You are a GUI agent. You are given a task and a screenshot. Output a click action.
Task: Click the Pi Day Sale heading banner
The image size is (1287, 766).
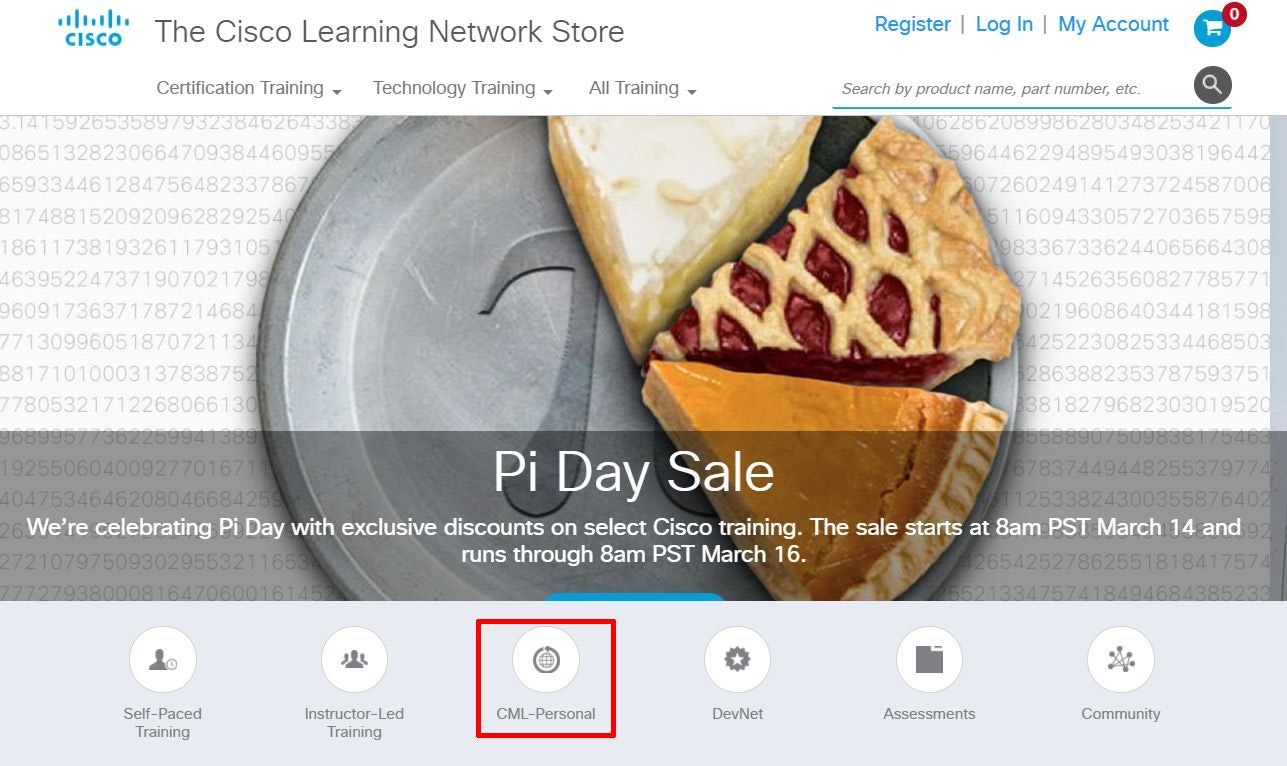[x=634, y=472]
